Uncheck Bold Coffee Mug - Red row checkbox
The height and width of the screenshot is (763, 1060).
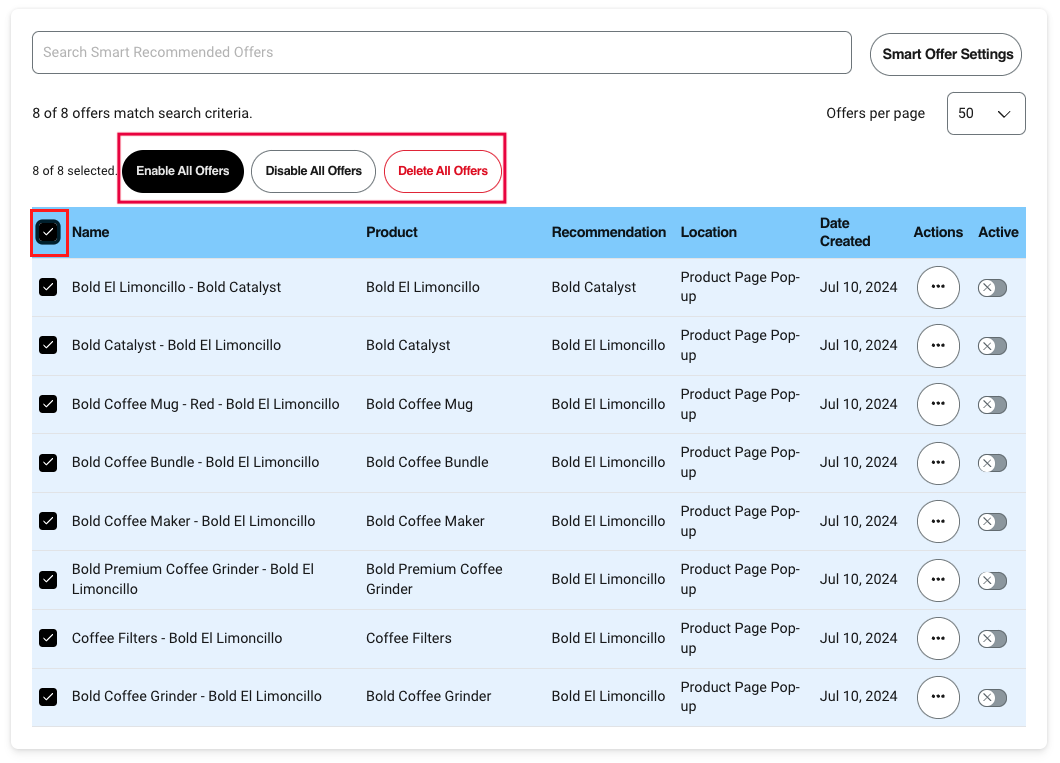(48, 404)
